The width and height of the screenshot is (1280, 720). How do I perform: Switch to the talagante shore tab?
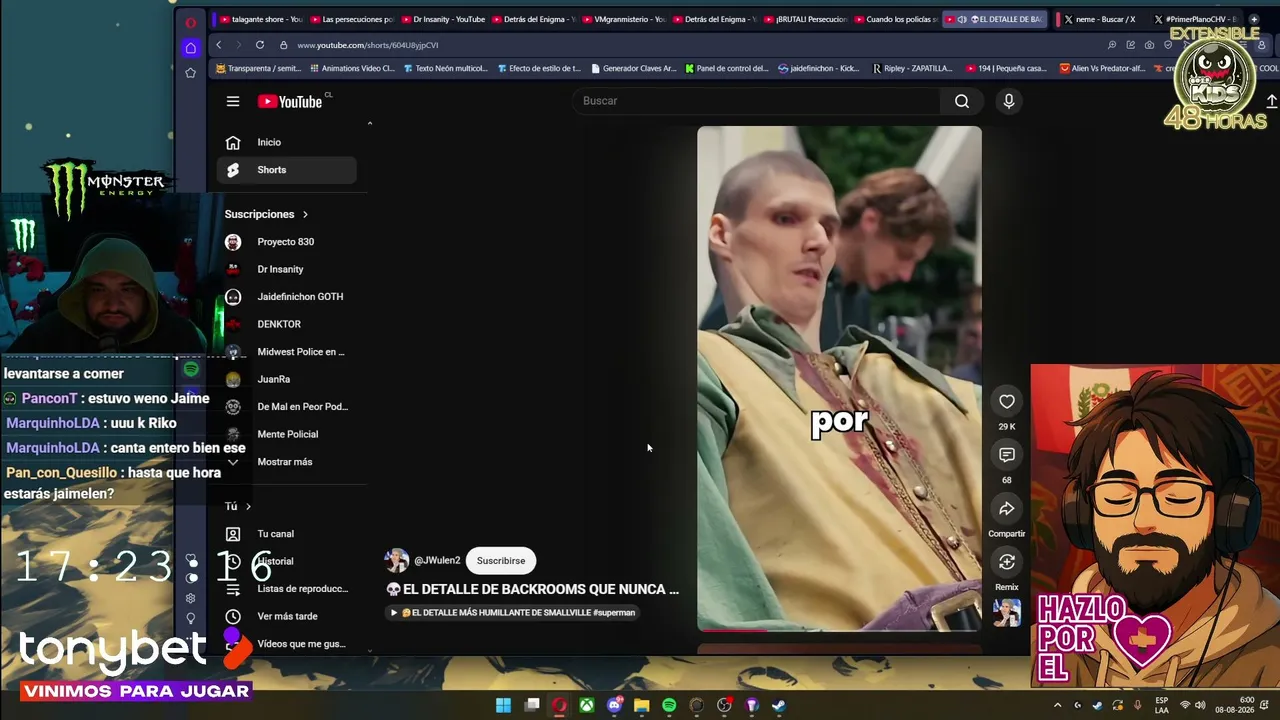pyautogui.click(x=260, y=19)
